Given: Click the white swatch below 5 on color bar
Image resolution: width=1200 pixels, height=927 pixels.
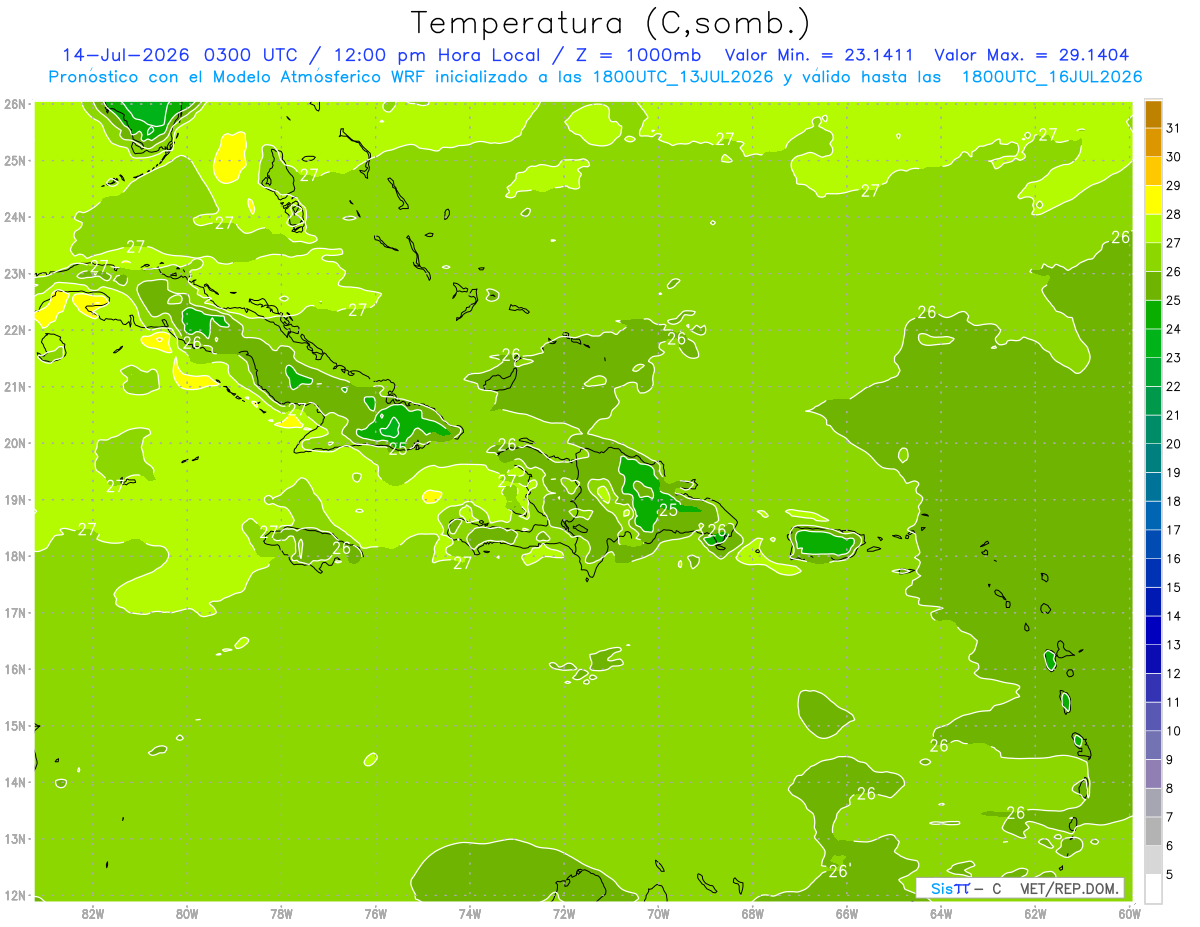Looking at the screenshot, I should (x=1153, y=888).
